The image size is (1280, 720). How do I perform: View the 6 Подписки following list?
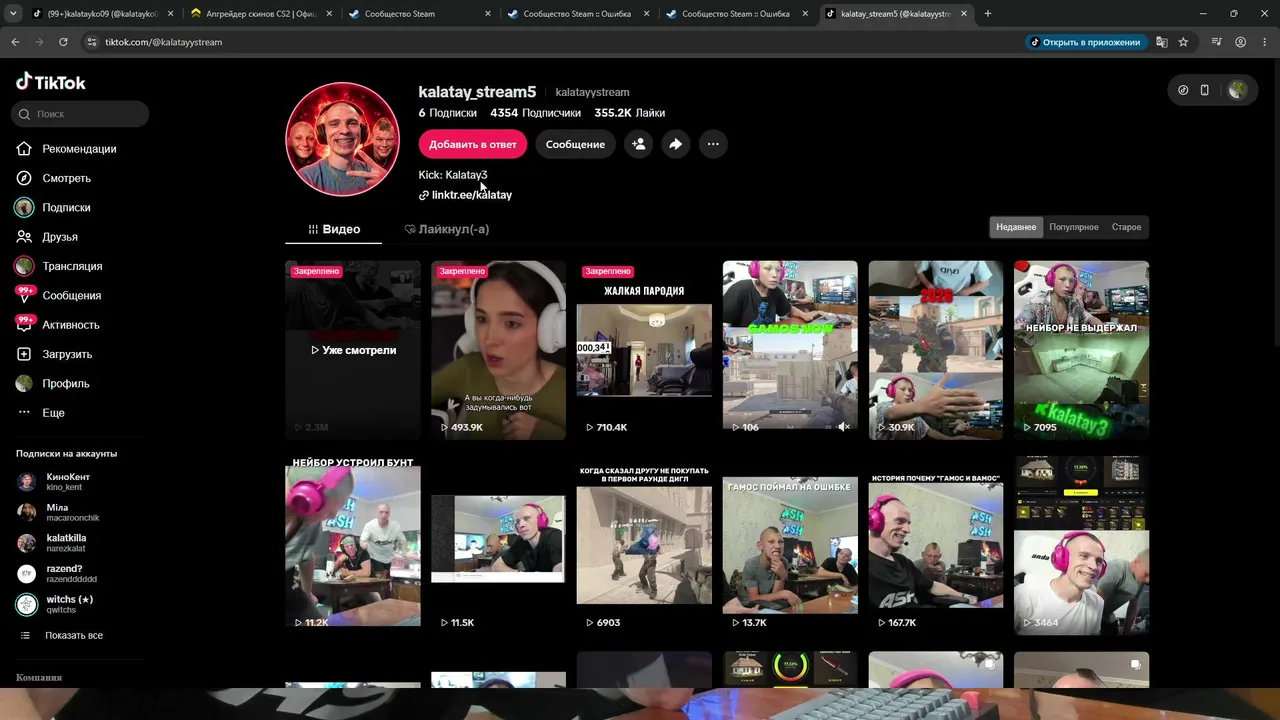point(448,113)
